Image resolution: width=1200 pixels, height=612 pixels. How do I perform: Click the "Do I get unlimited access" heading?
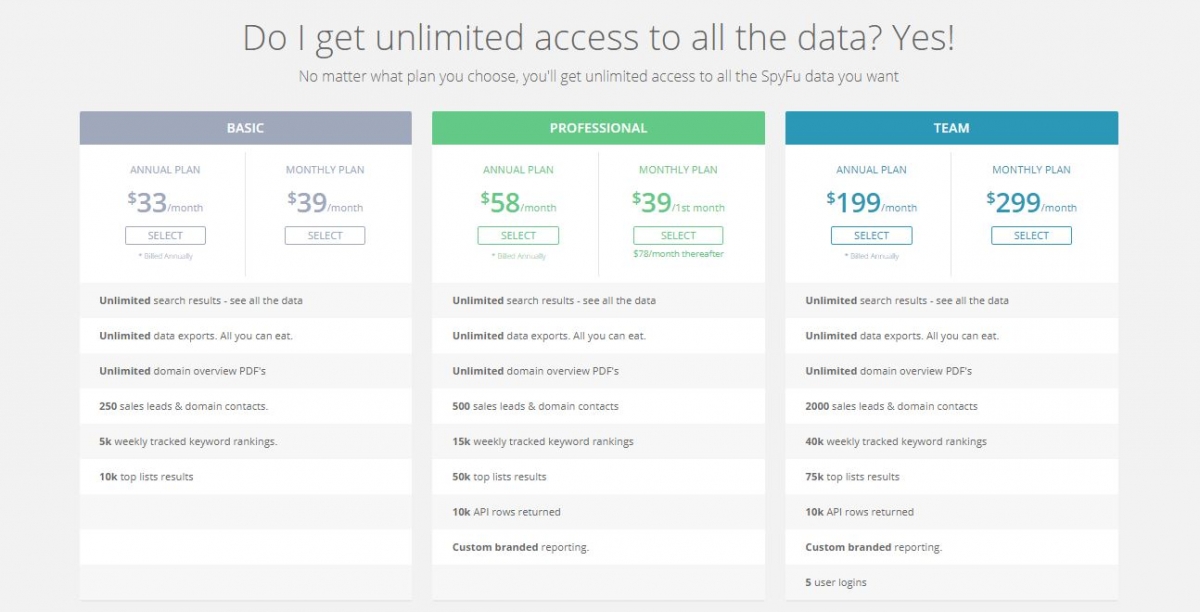(598, 38)
